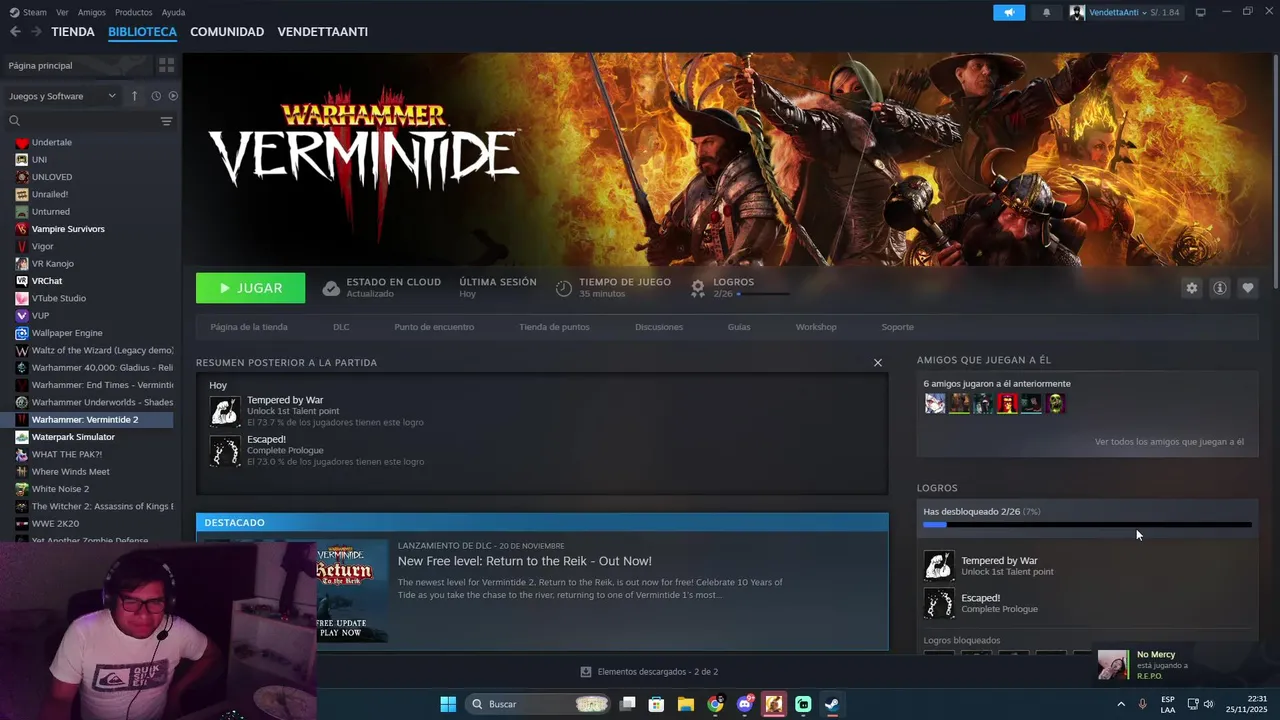Toggle recent activity clock filter

(x=156, y=96)
